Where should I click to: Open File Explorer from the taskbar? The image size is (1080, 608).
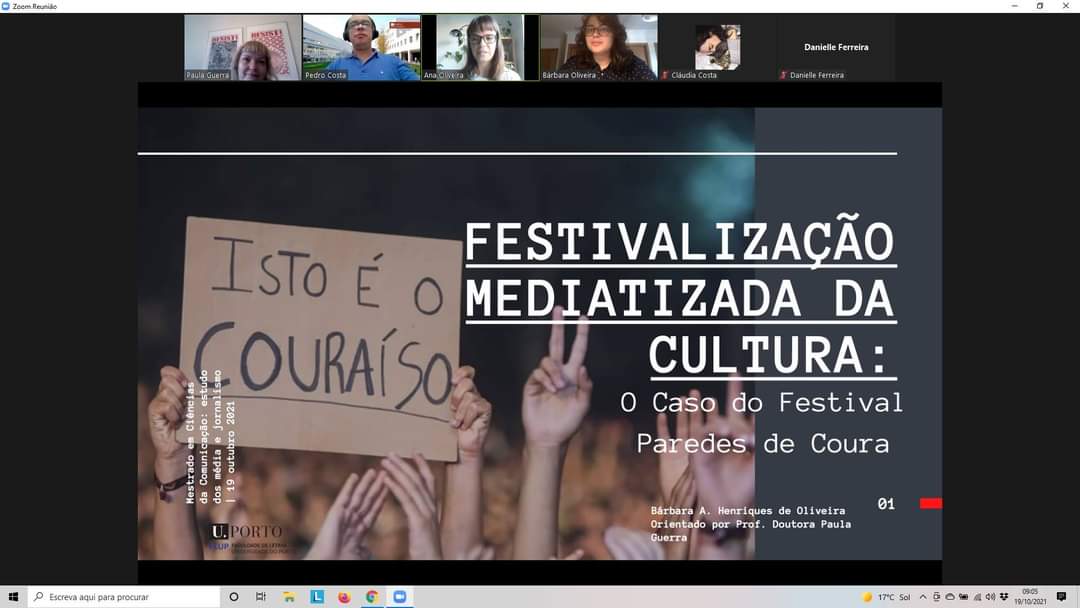[x=289, y=597]
